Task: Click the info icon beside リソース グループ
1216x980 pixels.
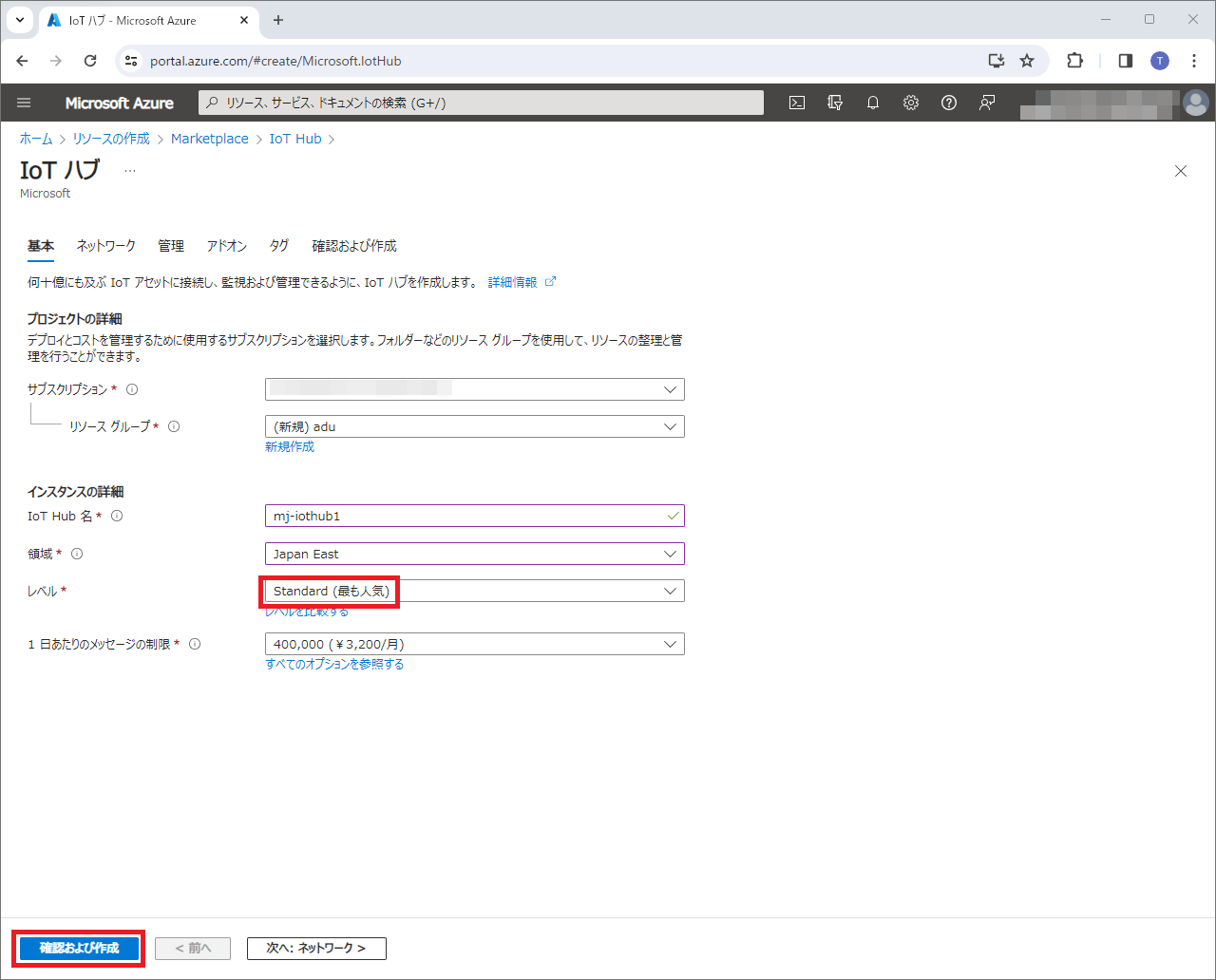Action: point(174,426)
